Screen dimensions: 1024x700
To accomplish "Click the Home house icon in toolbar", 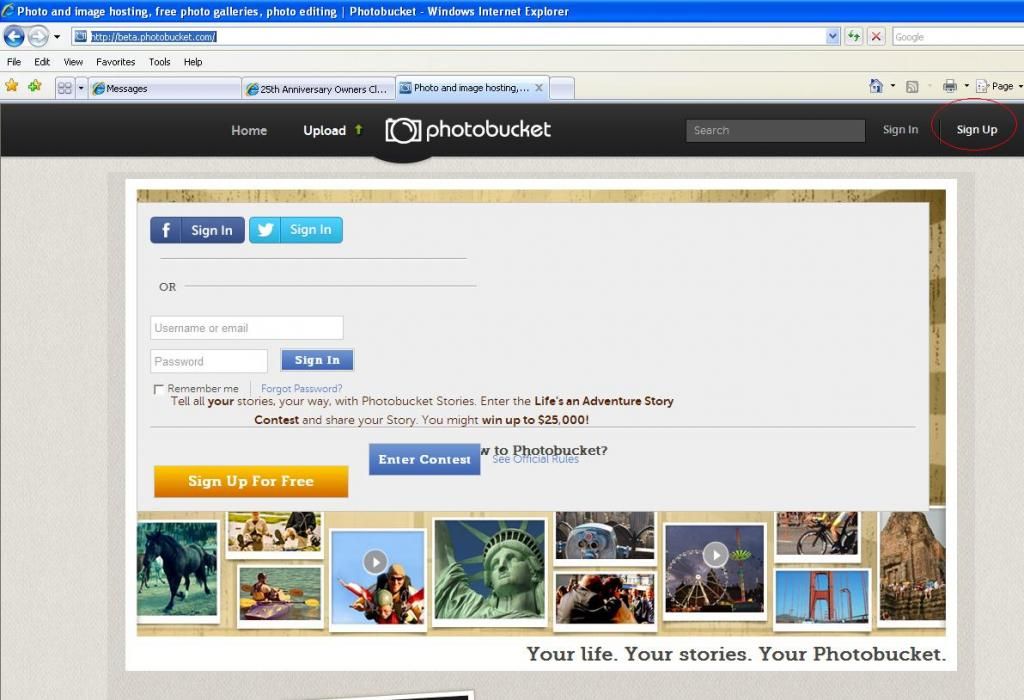I will 876,87.
